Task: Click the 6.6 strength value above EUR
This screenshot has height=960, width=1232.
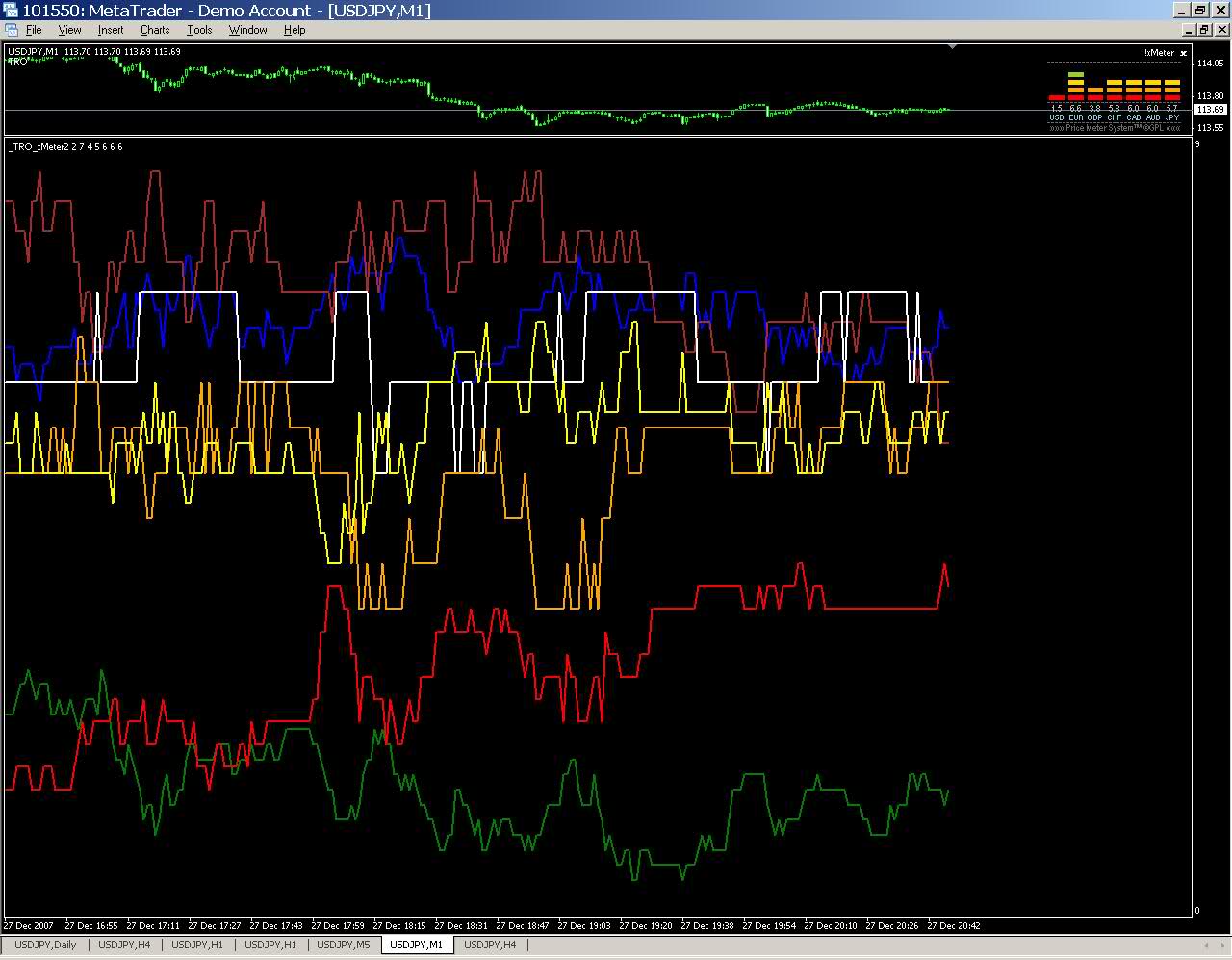Action: coord(1076,109)
